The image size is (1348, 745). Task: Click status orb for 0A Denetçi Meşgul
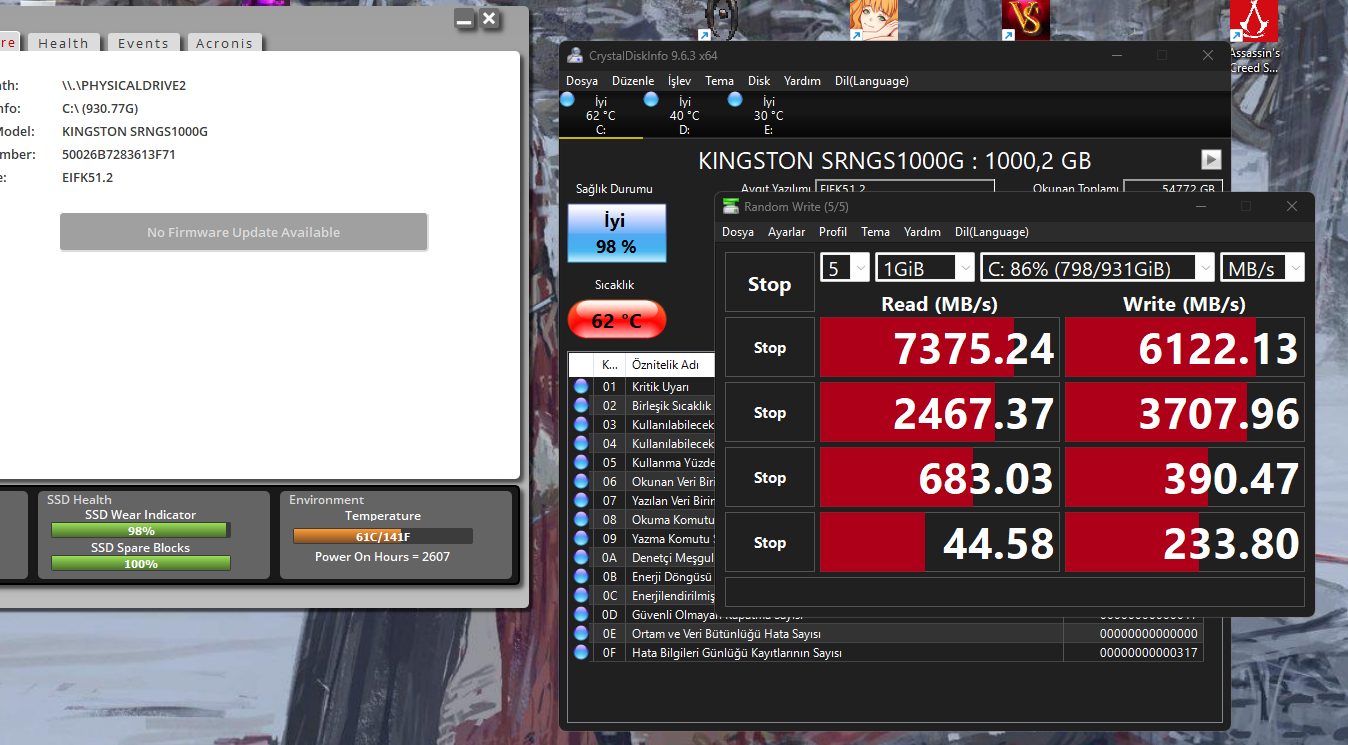[x=581, y=557]
